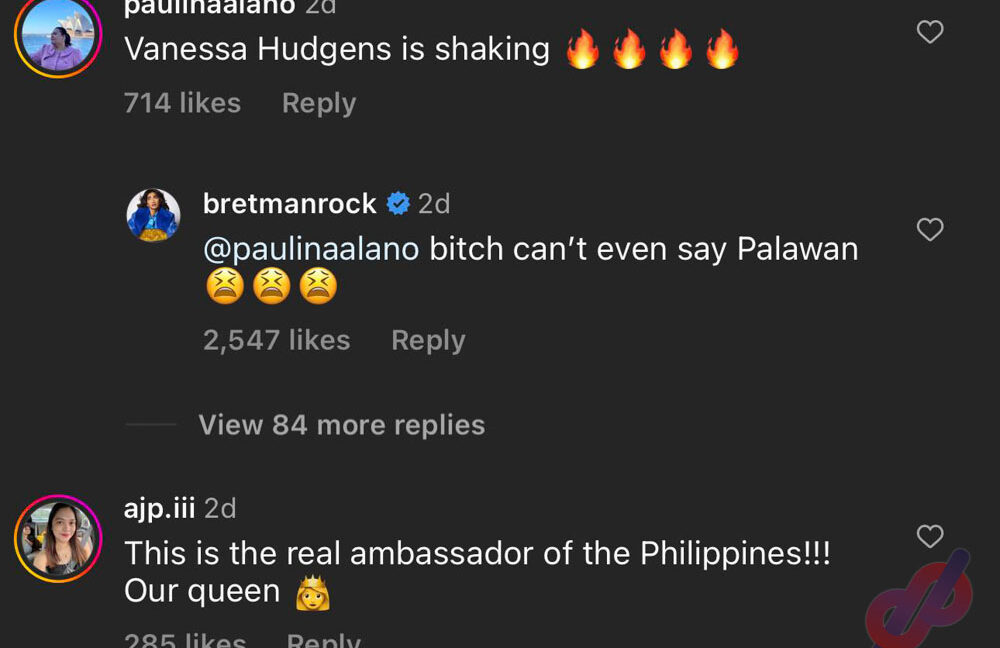The image size is (1000, 648).
Task: Like paulinaalano's Vanessa Hudgens comment
Action: click(930, 32)
